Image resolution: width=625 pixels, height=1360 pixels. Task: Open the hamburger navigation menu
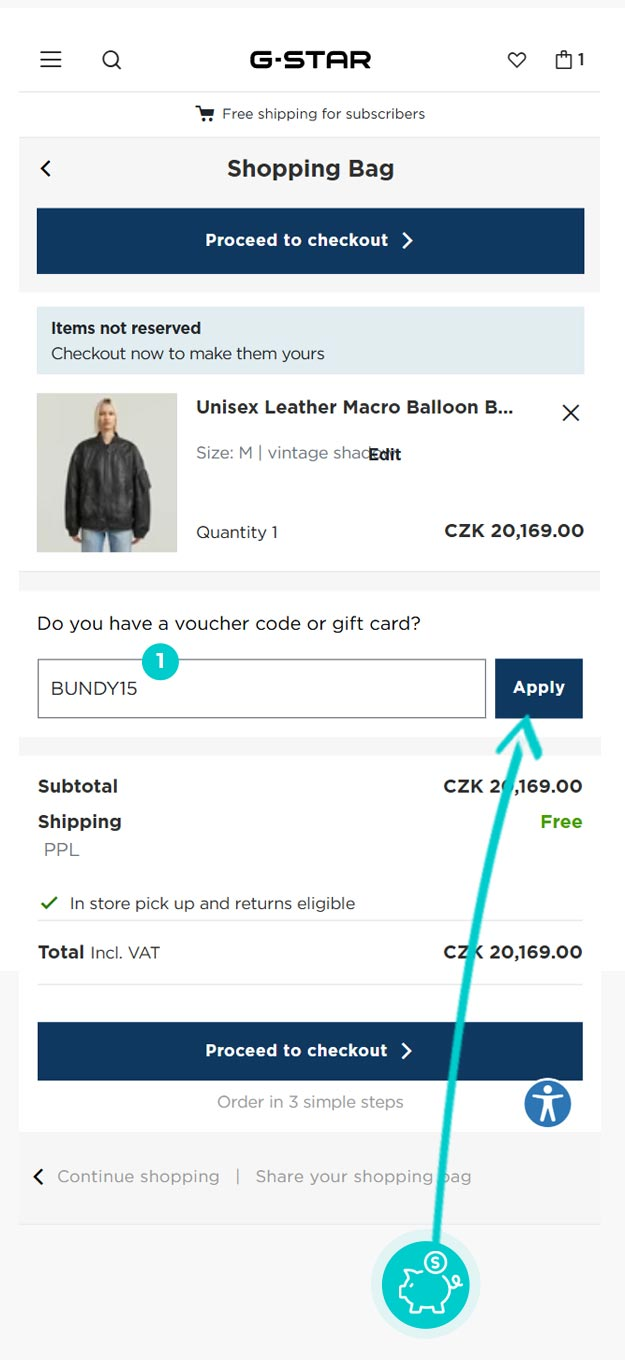coord(50,59)
